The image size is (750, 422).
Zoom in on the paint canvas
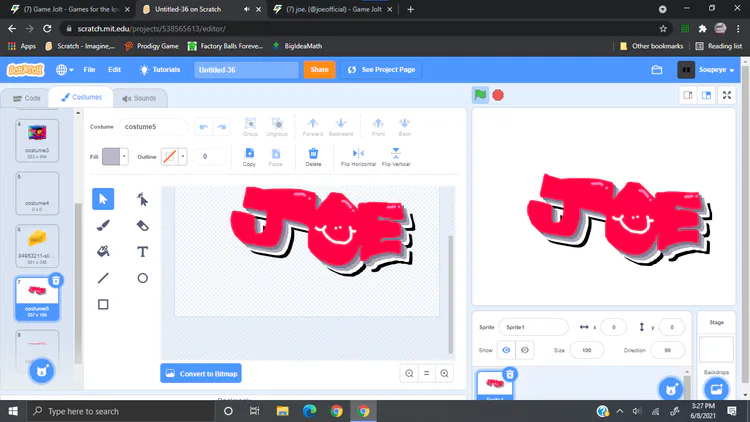444,373
